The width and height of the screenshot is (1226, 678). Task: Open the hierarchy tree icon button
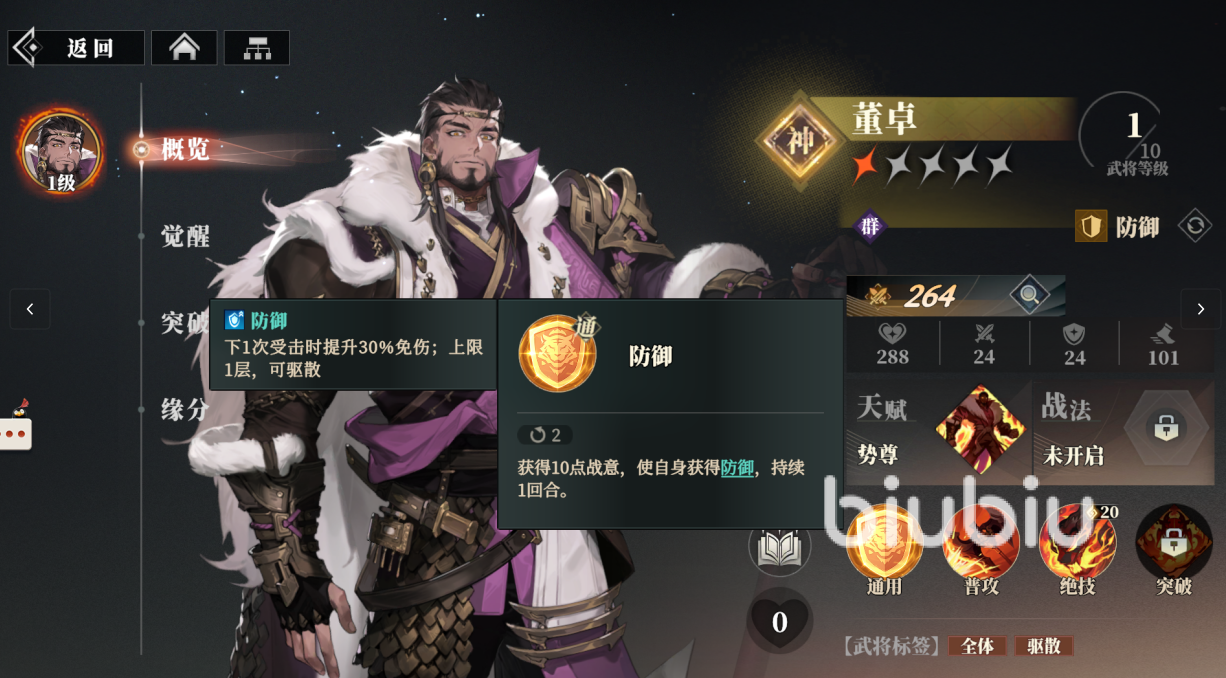click(257, 48)
